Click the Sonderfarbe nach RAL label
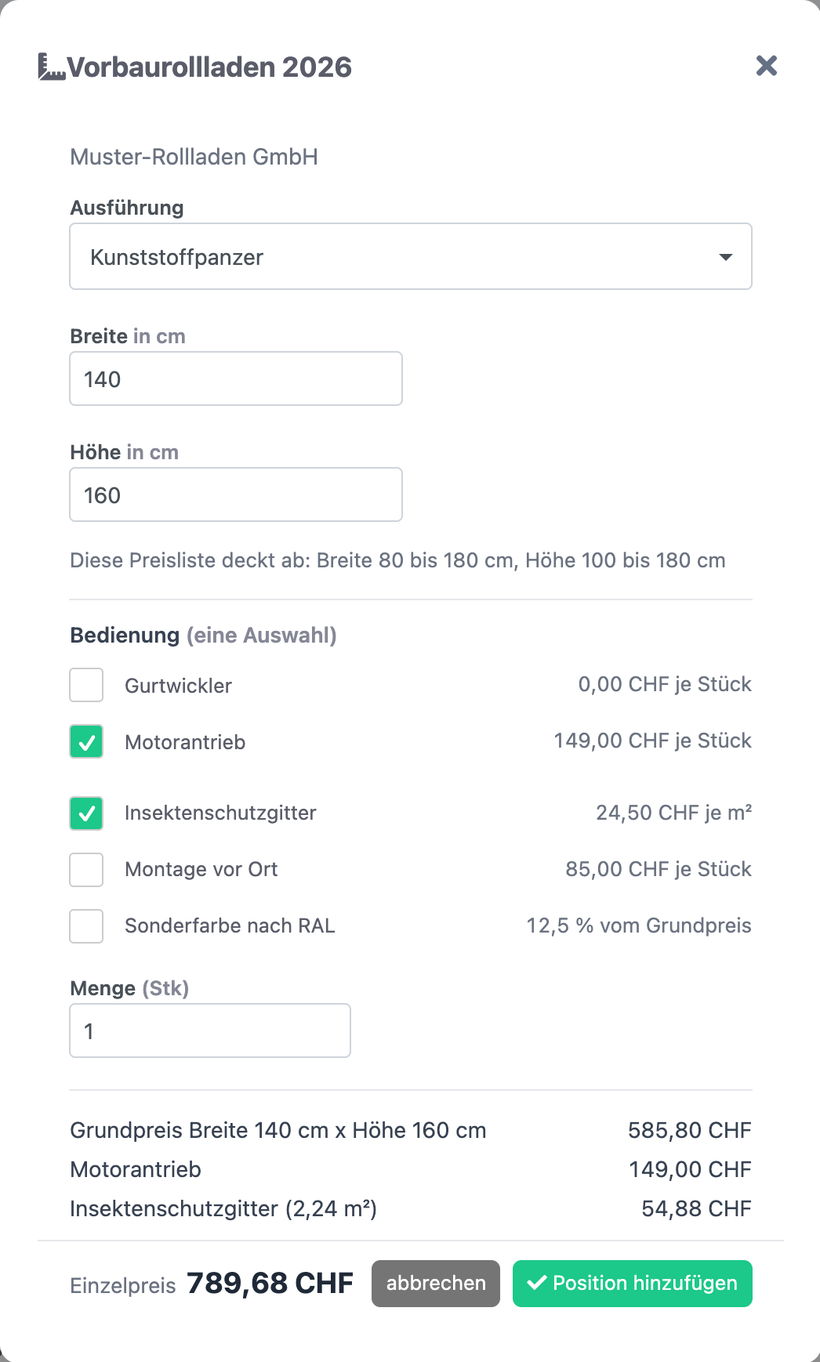 click(x=230, y=926)
